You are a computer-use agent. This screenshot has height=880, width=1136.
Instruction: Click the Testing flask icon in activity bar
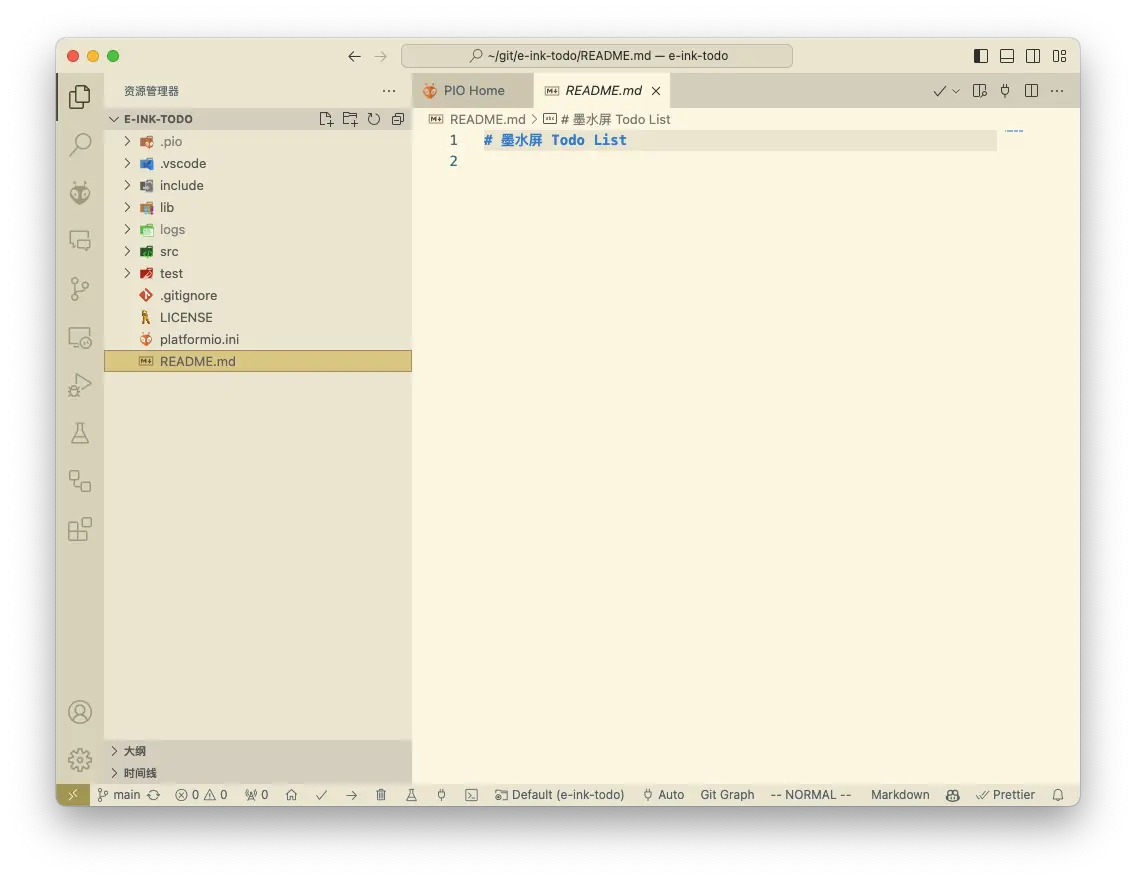point(80,433)
